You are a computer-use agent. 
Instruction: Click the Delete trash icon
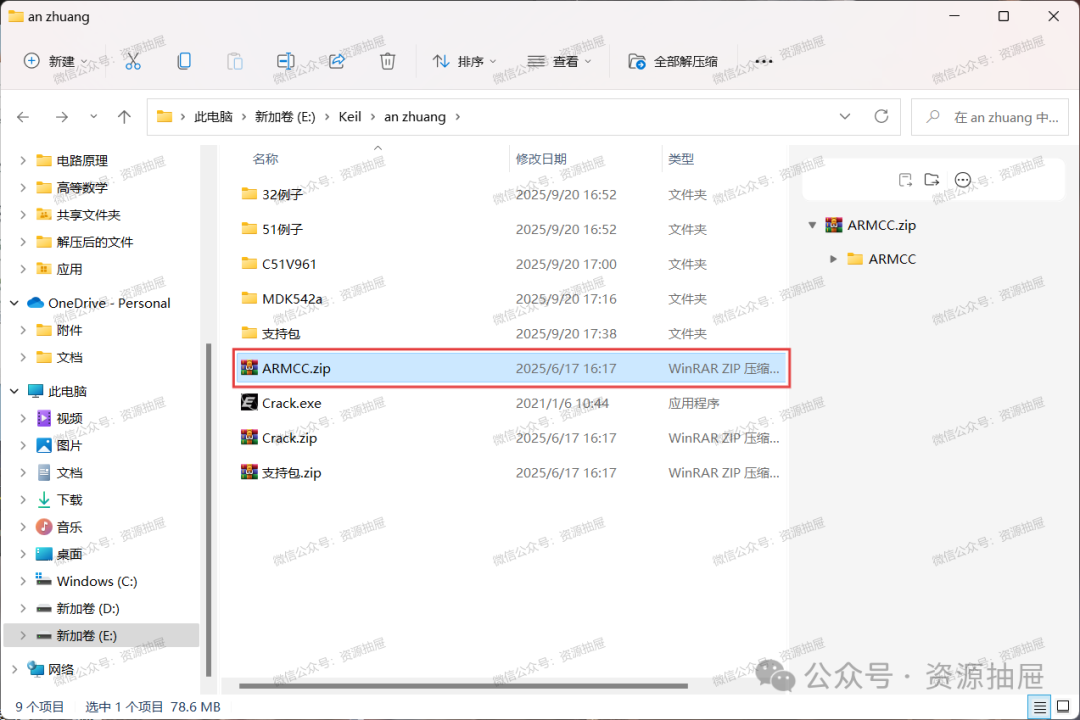[x=388, y=61]
